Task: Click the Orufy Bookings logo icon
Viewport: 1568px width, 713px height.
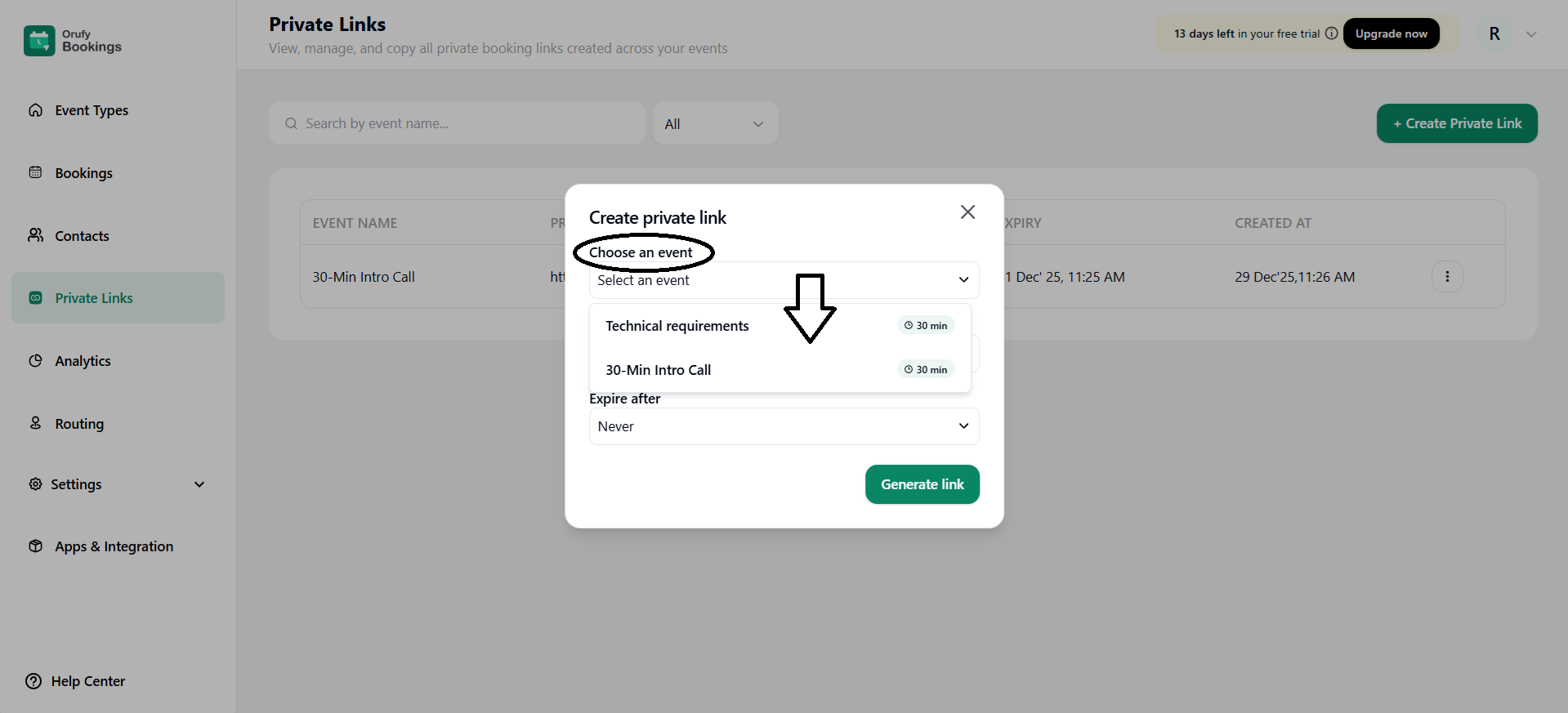Action: click(39, 41)
